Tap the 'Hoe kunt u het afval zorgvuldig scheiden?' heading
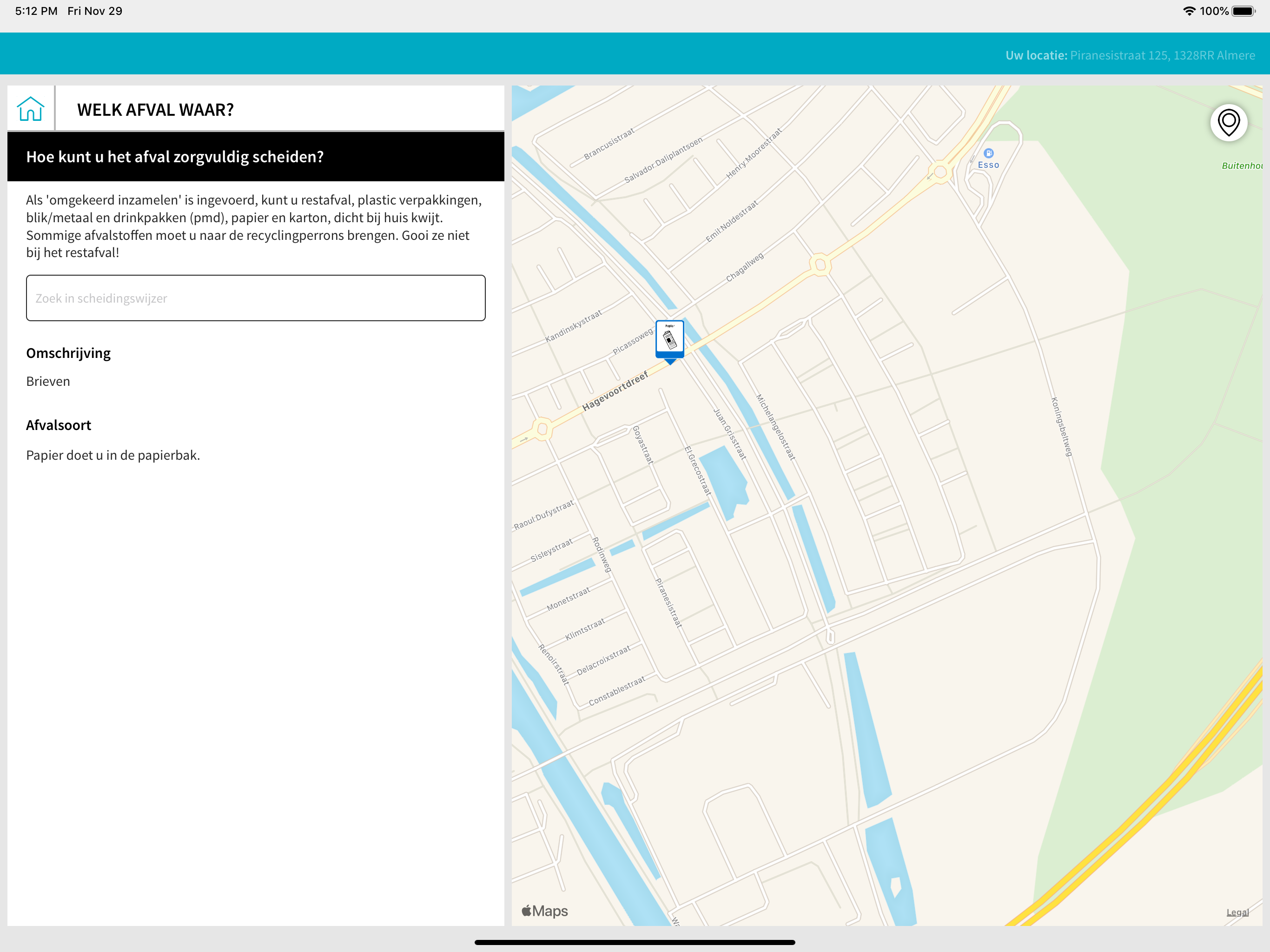The width and height of the screenshot is (1270, 952). [x=175, y=157]
